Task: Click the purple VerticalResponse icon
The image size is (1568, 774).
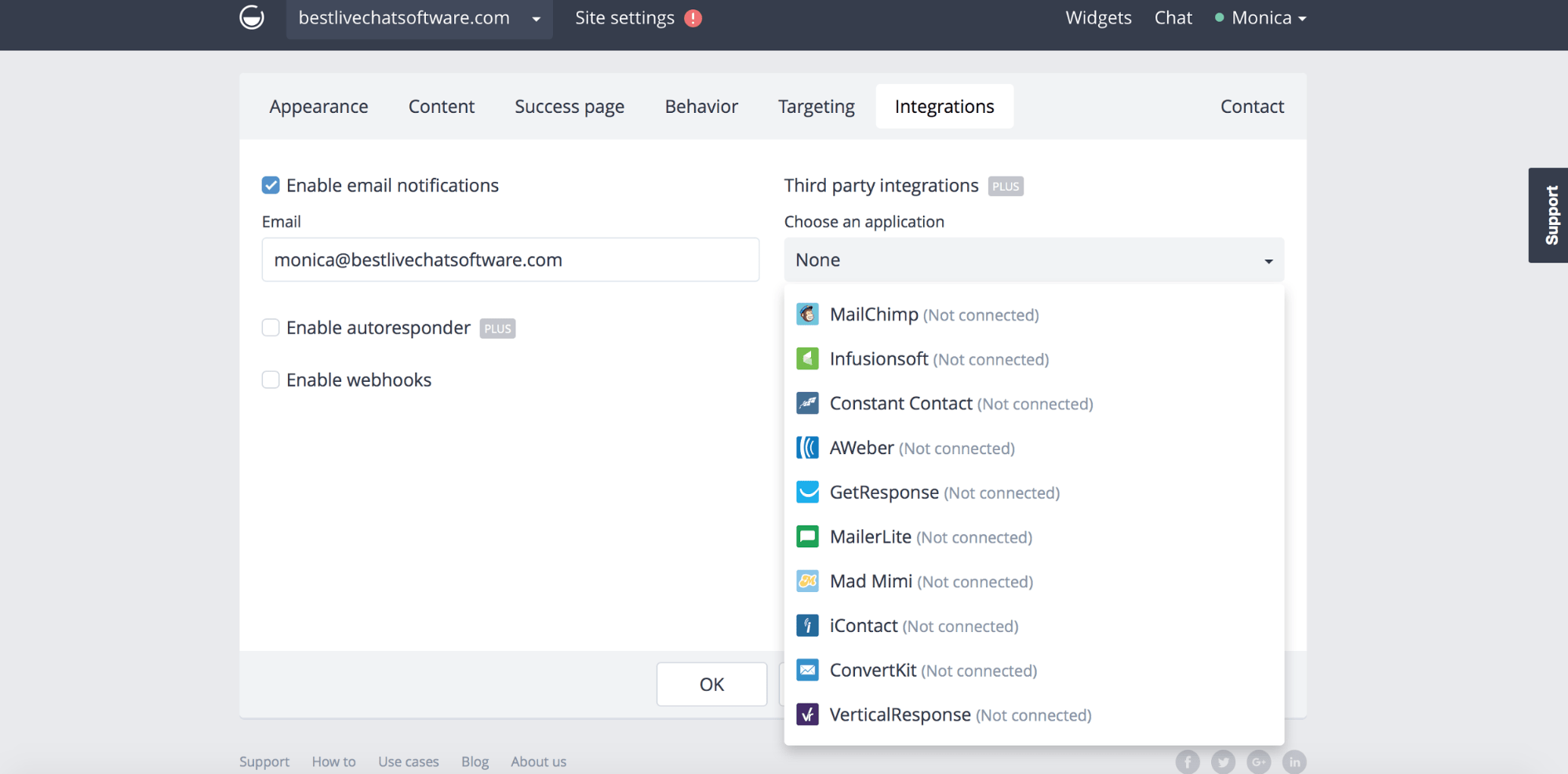Action: tap(807, 714)
